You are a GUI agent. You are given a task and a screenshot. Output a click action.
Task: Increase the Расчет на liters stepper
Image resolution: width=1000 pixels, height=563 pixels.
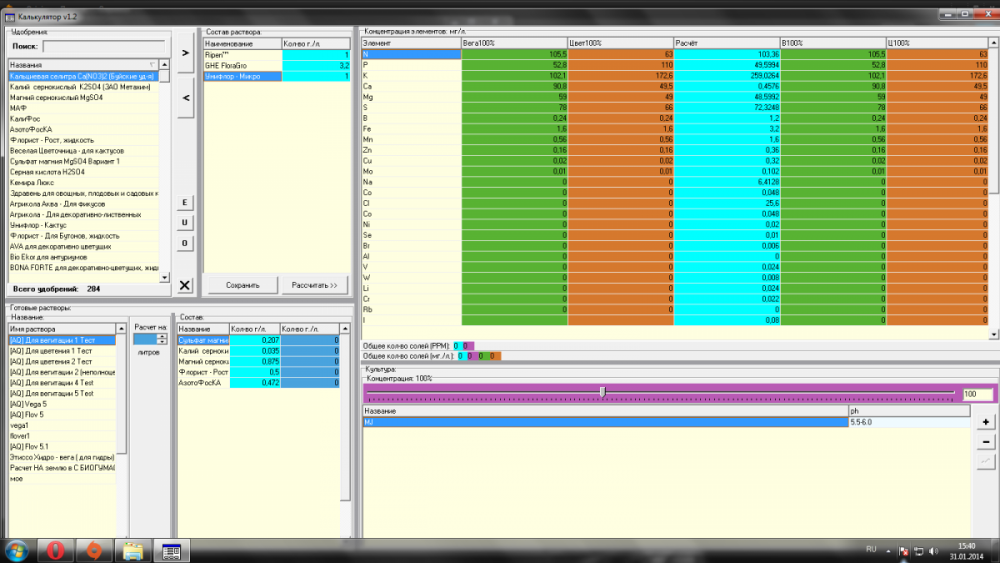(x=162, y=337)
